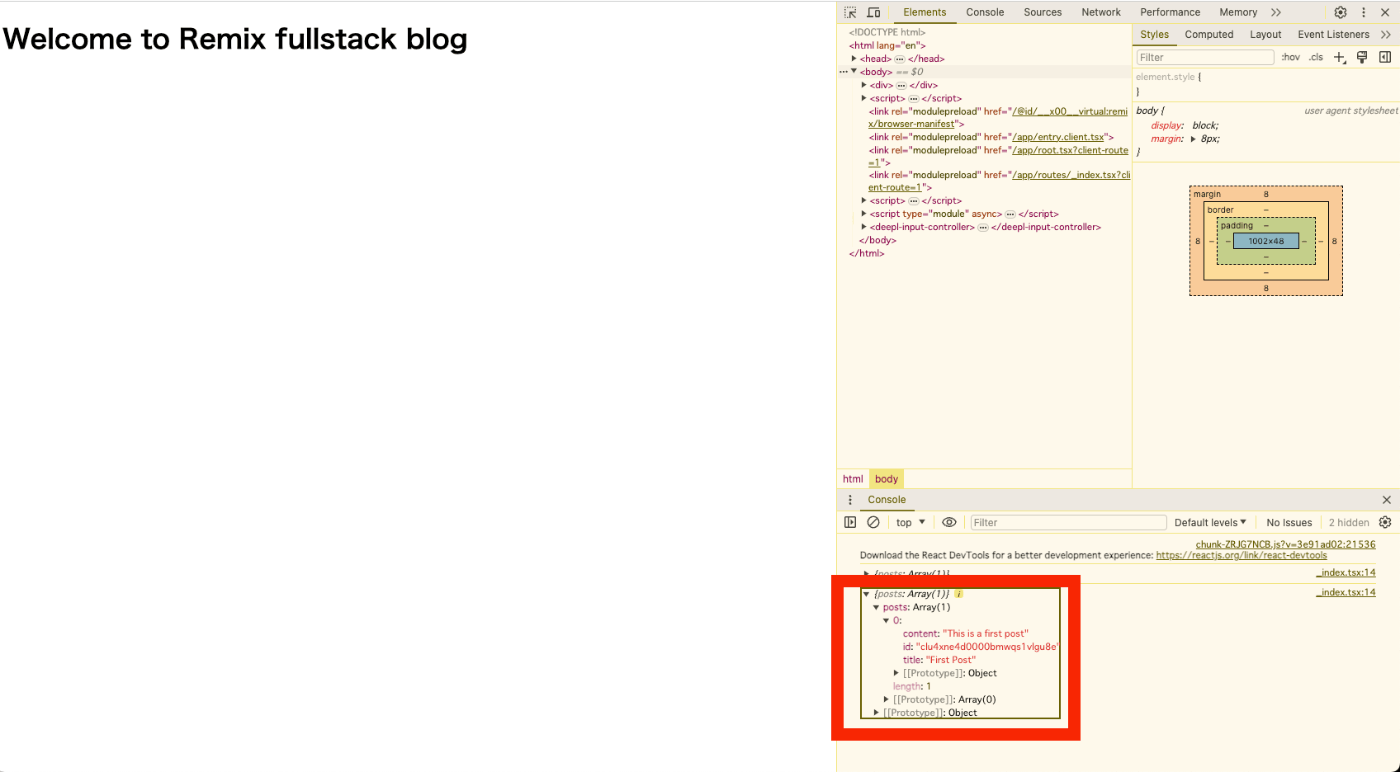Image resolution: width=1400 pixels, height=772 pixels.
Task: Switch to the Console tab in top bar
Action: point(985,13)
